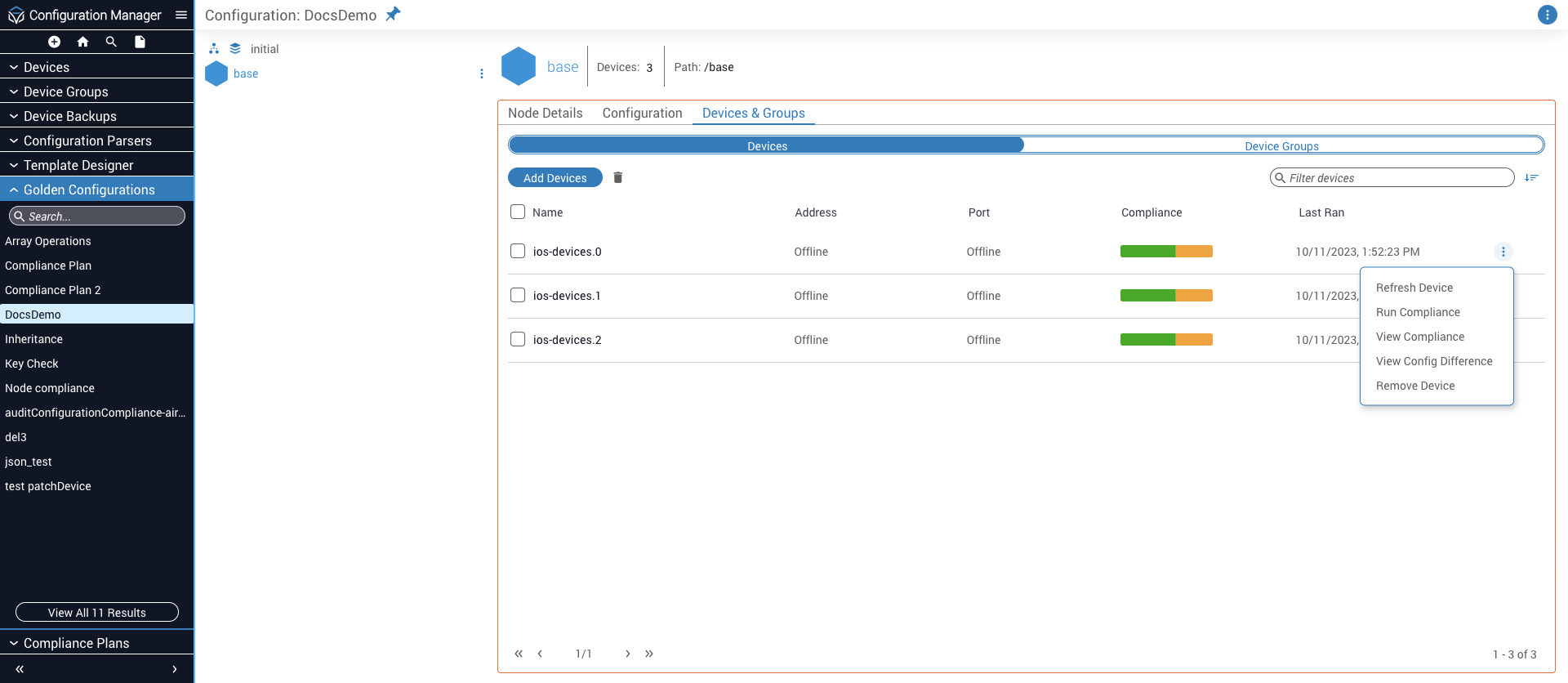Click the Filter devices input field
Image resolution: width=1568 pixels, height=683 pixels.
pos(1396,177)
